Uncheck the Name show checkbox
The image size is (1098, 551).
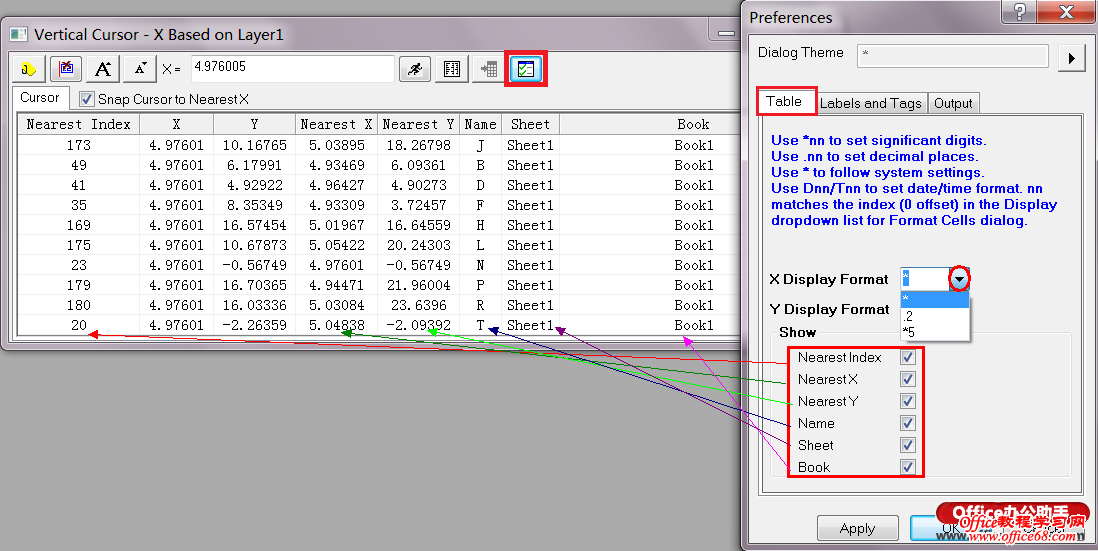pos(908,423)
